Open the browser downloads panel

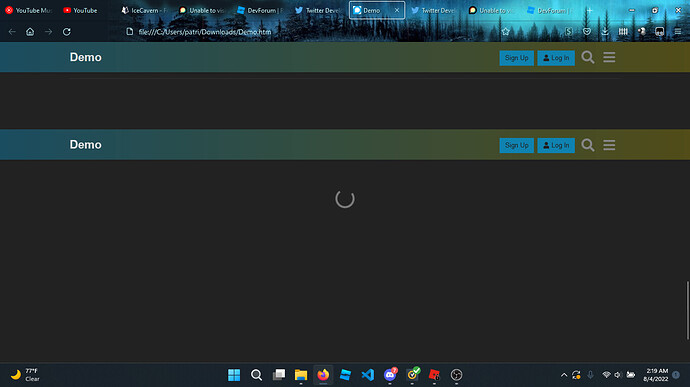(605, 31)
